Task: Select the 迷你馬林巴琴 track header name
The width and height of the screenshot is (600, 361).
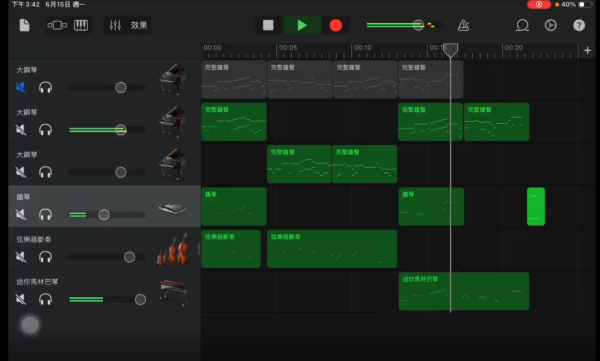Action: (37, 282)
